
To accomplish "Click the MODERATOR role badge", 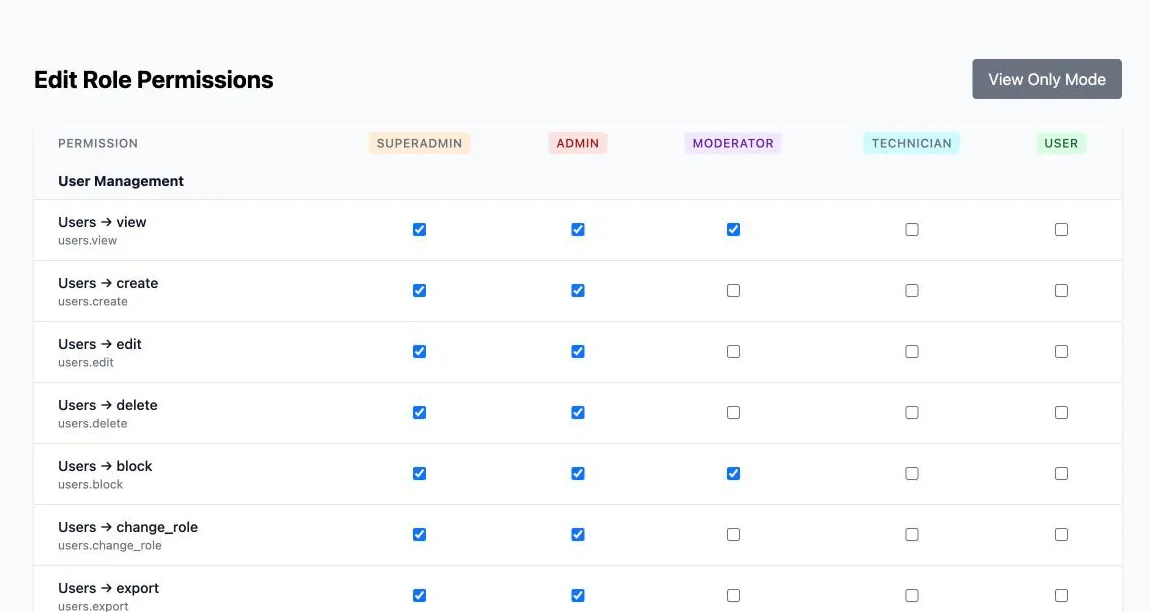I will point(733,143).
